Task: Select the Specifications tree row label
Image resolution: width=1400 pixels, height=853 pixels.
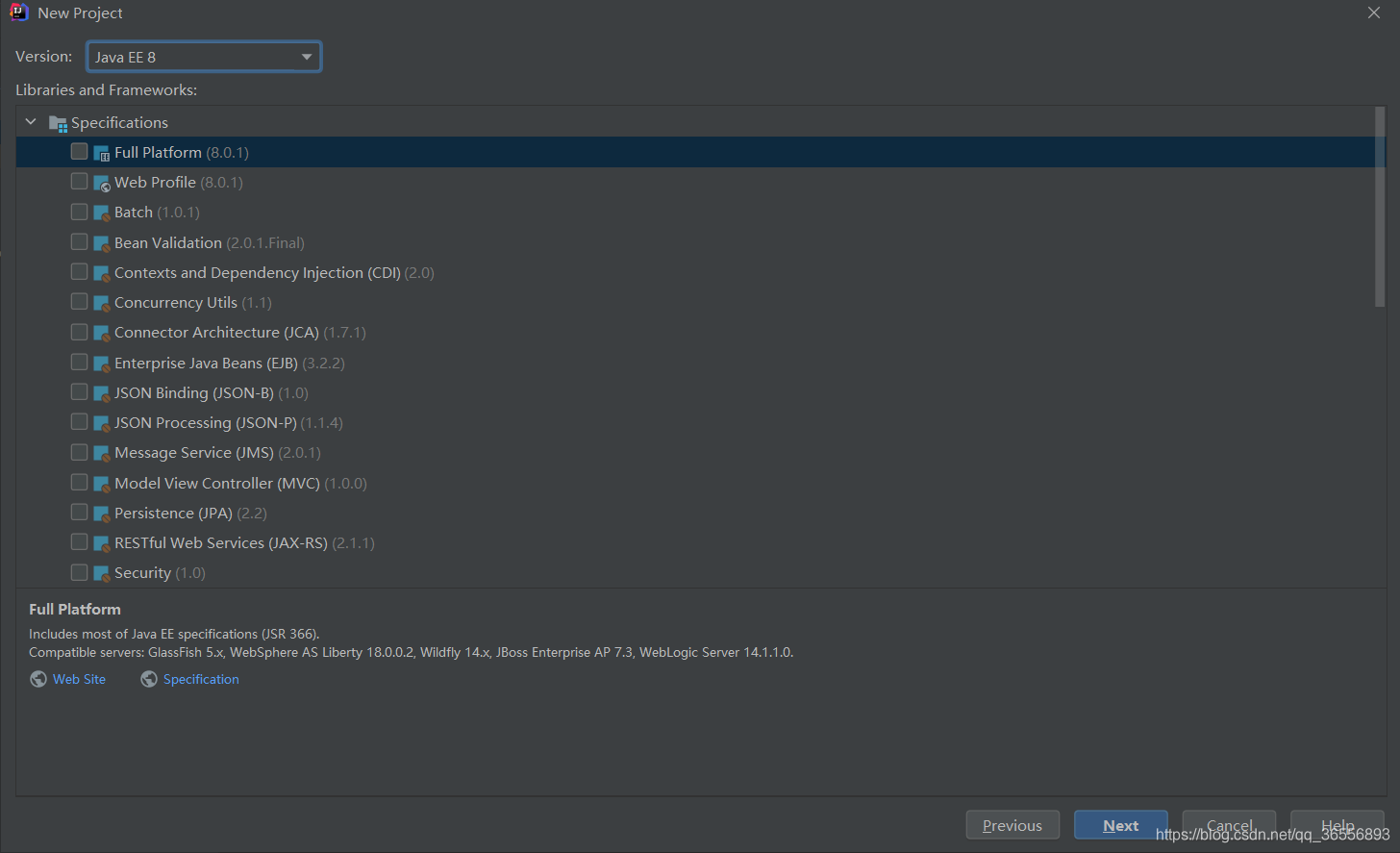Action: (x=119, y=123)
